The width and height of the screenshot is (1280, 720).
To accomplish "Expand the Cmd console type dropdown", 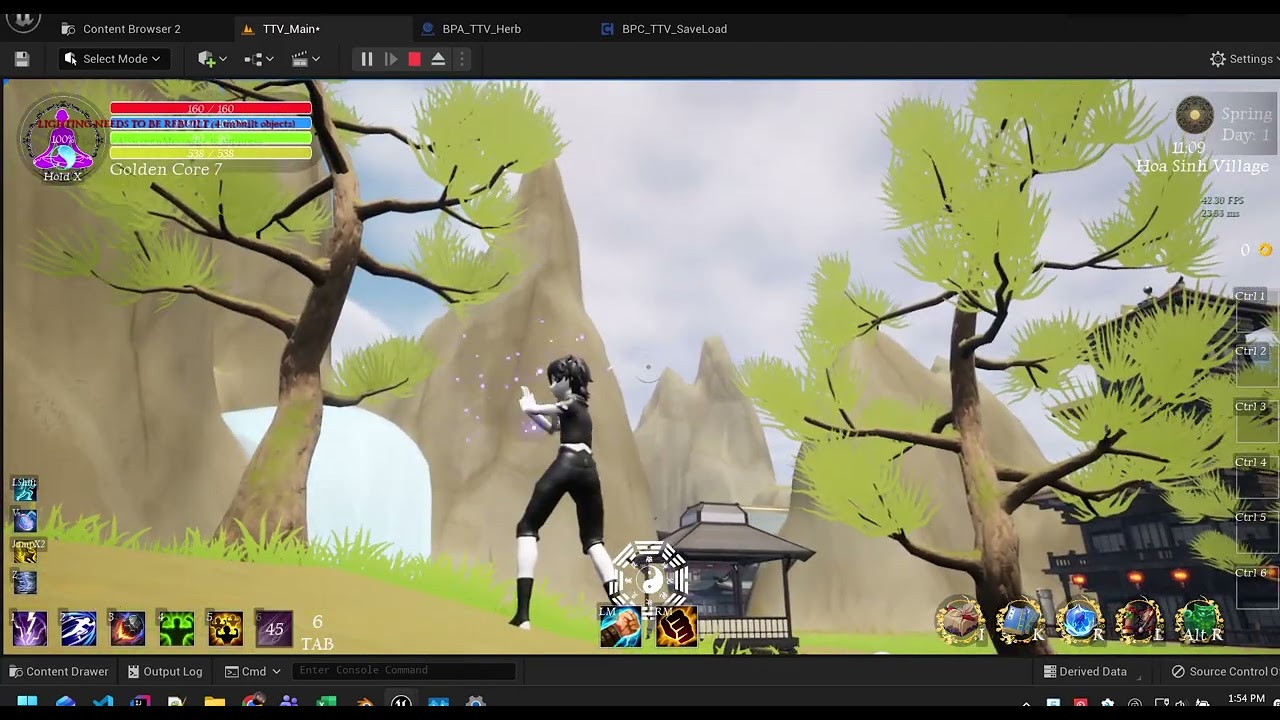I will [253, 671].
